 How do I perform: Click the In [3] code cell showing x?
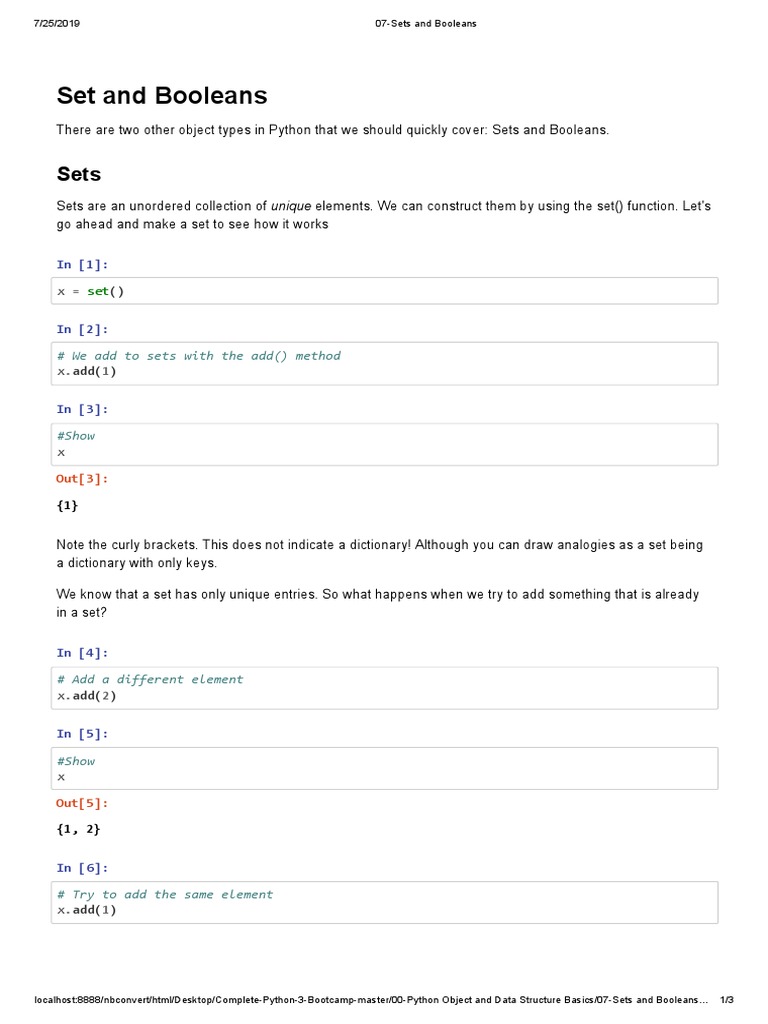[x=384, y=444]
